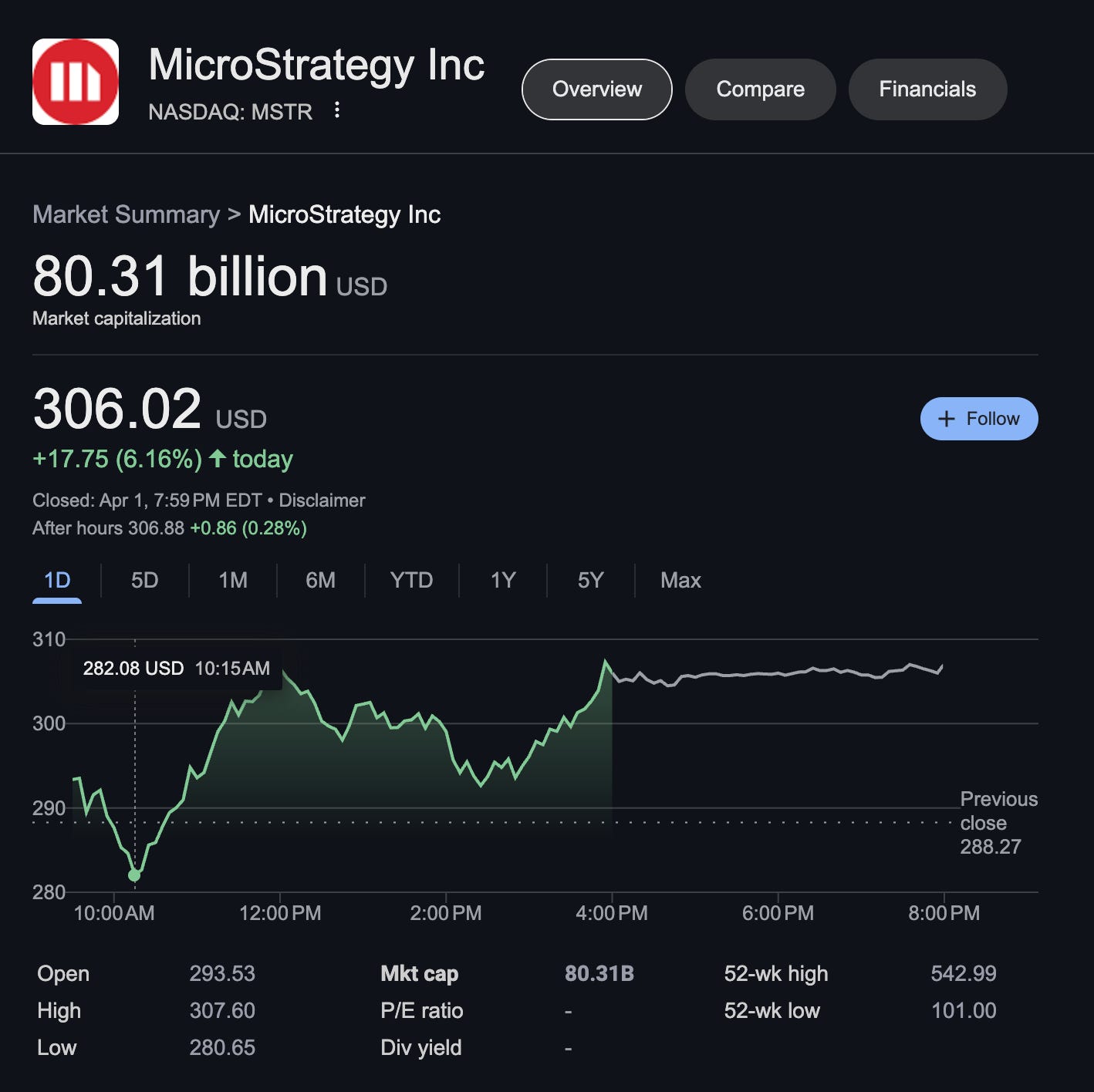Select the 1M chart range
This screenshot has width=1094, height=1092.
233,581
